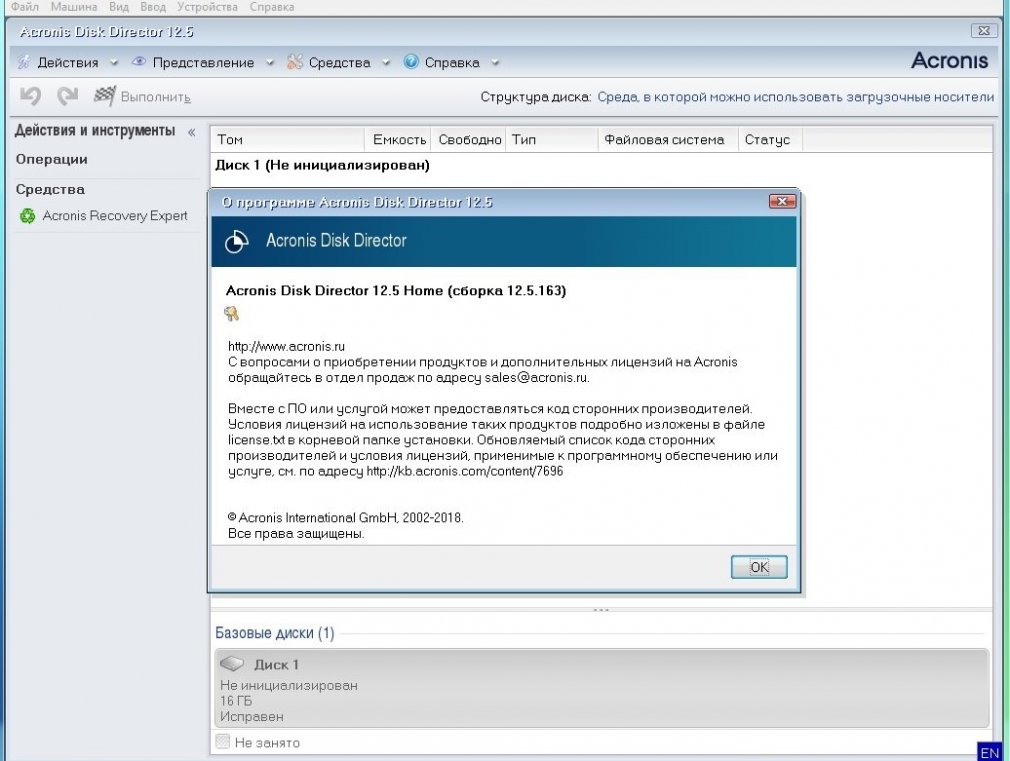Viewport: 1010px width, 761px height.
Task: Click OK to close the About dialog
Action: point(759,567)
